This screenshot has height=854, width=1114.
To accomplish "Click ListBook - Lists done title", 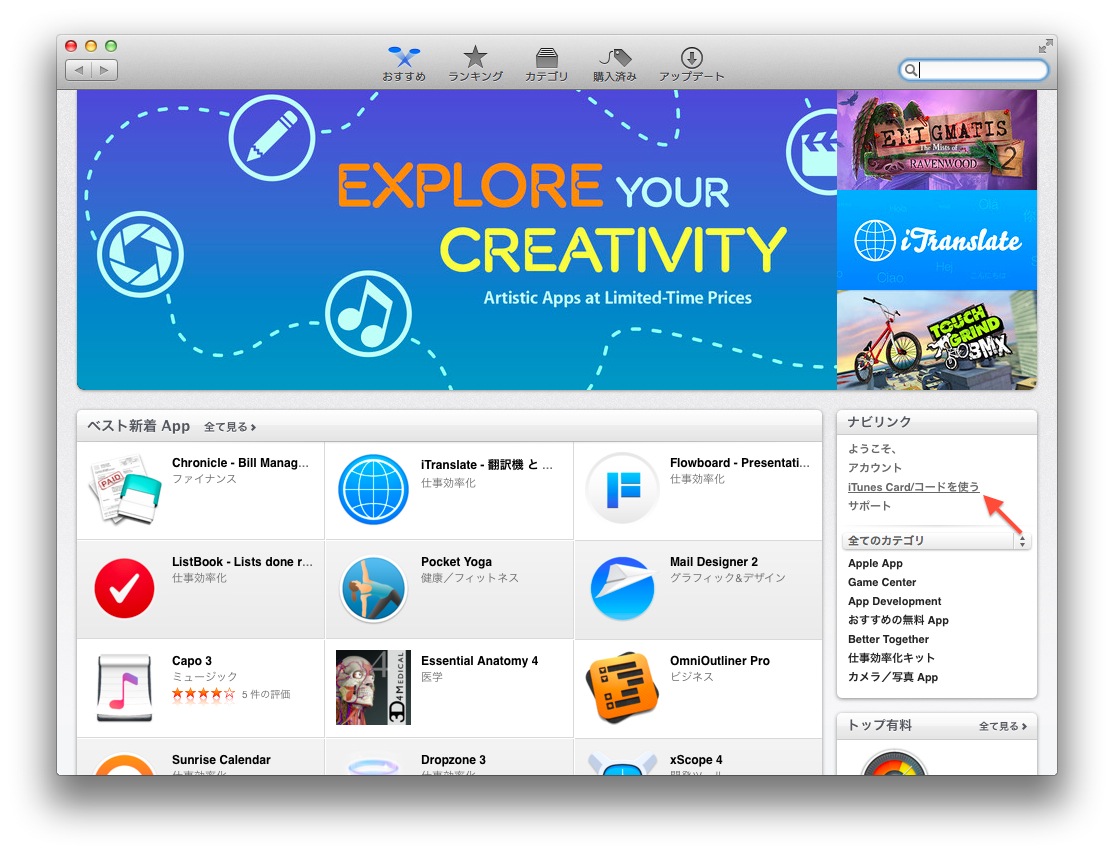I will click(242, 562).
